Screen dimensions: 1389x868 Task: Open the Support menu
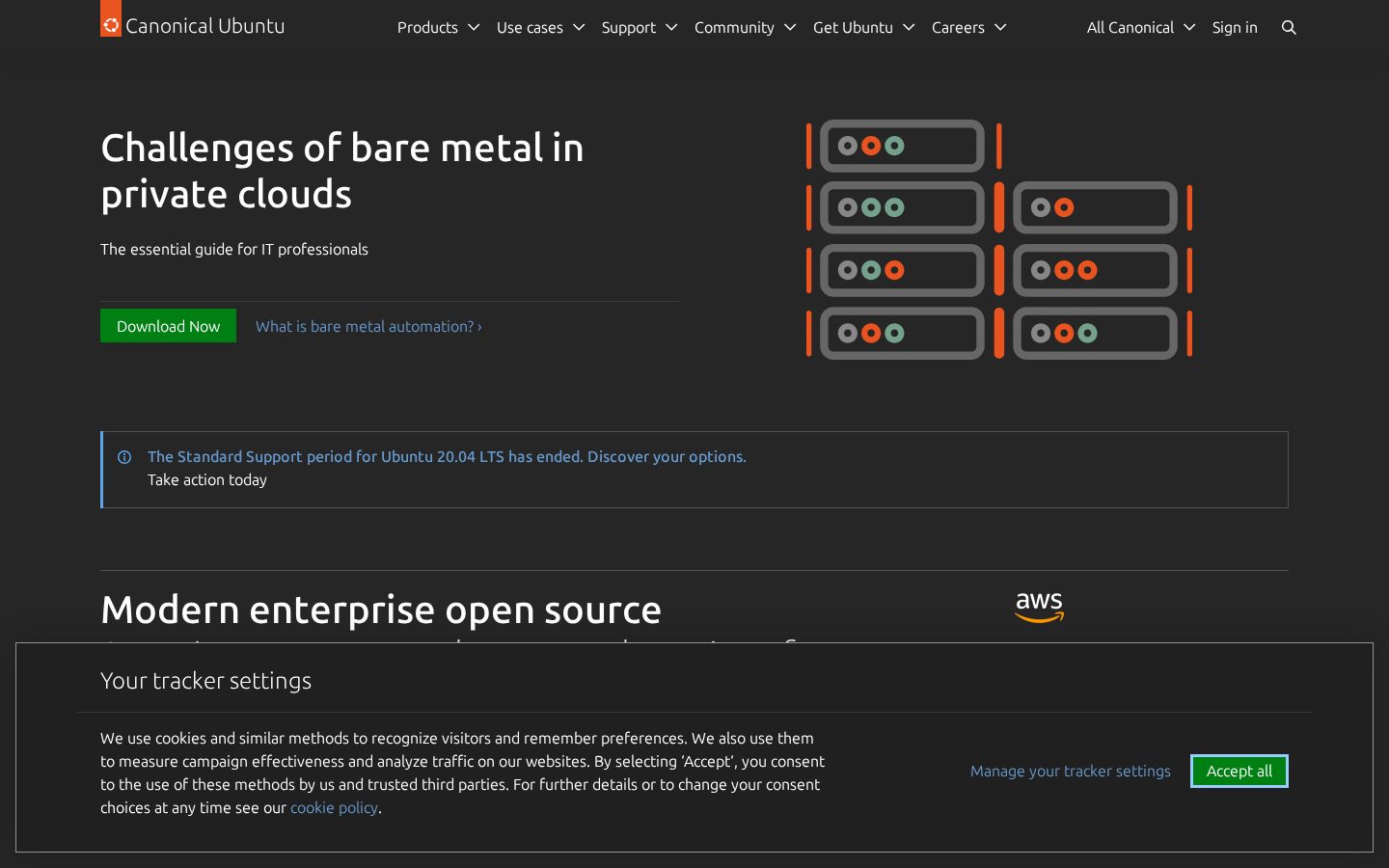click(640, 28)
